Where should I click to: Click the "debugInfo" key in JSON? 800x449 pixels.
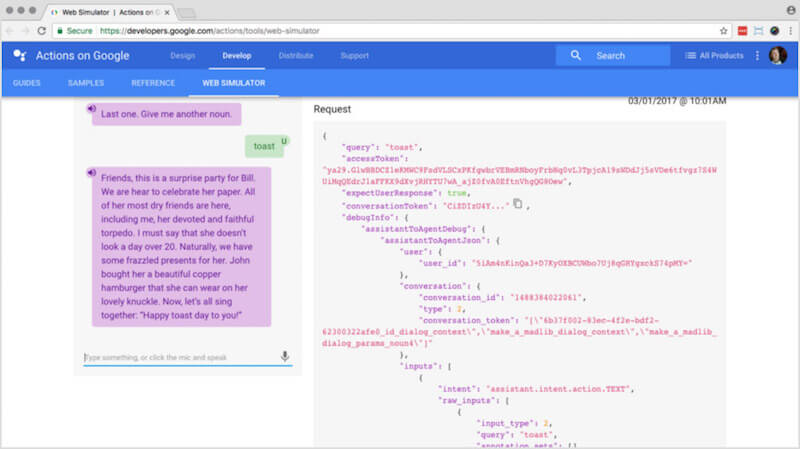370,217
